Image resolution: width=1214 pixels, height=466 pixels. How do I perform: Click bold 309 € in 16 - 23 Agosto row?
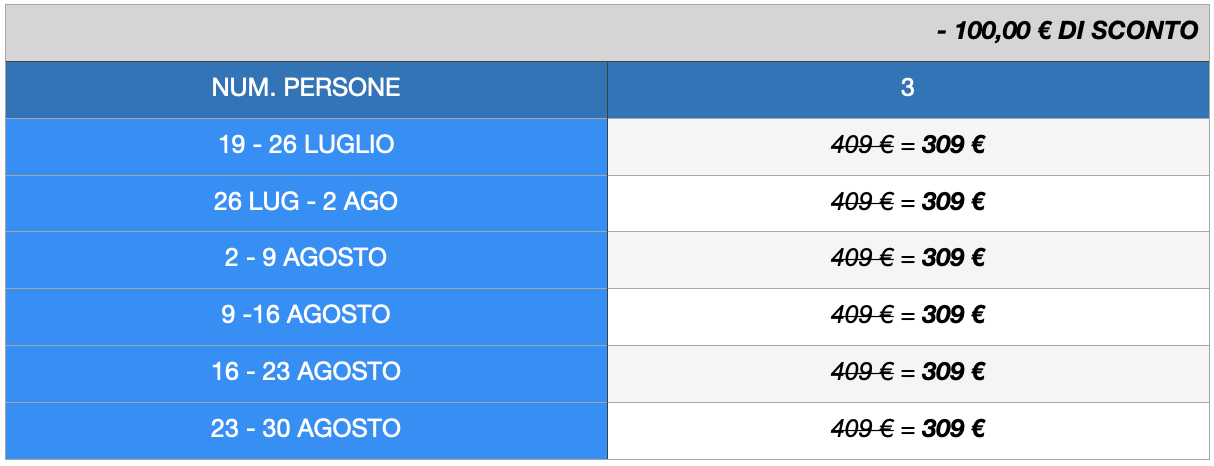click(x=954, y=372)
